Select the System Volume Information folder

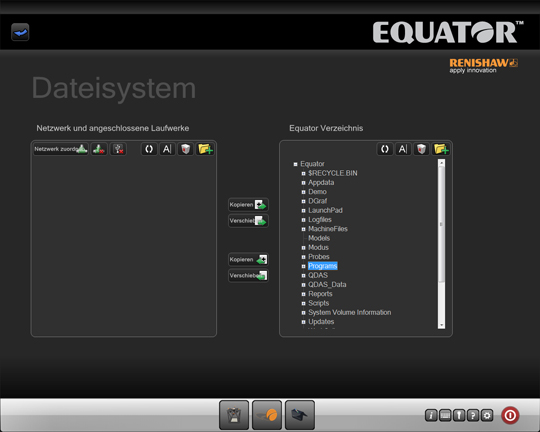click(x=350, y=313)
